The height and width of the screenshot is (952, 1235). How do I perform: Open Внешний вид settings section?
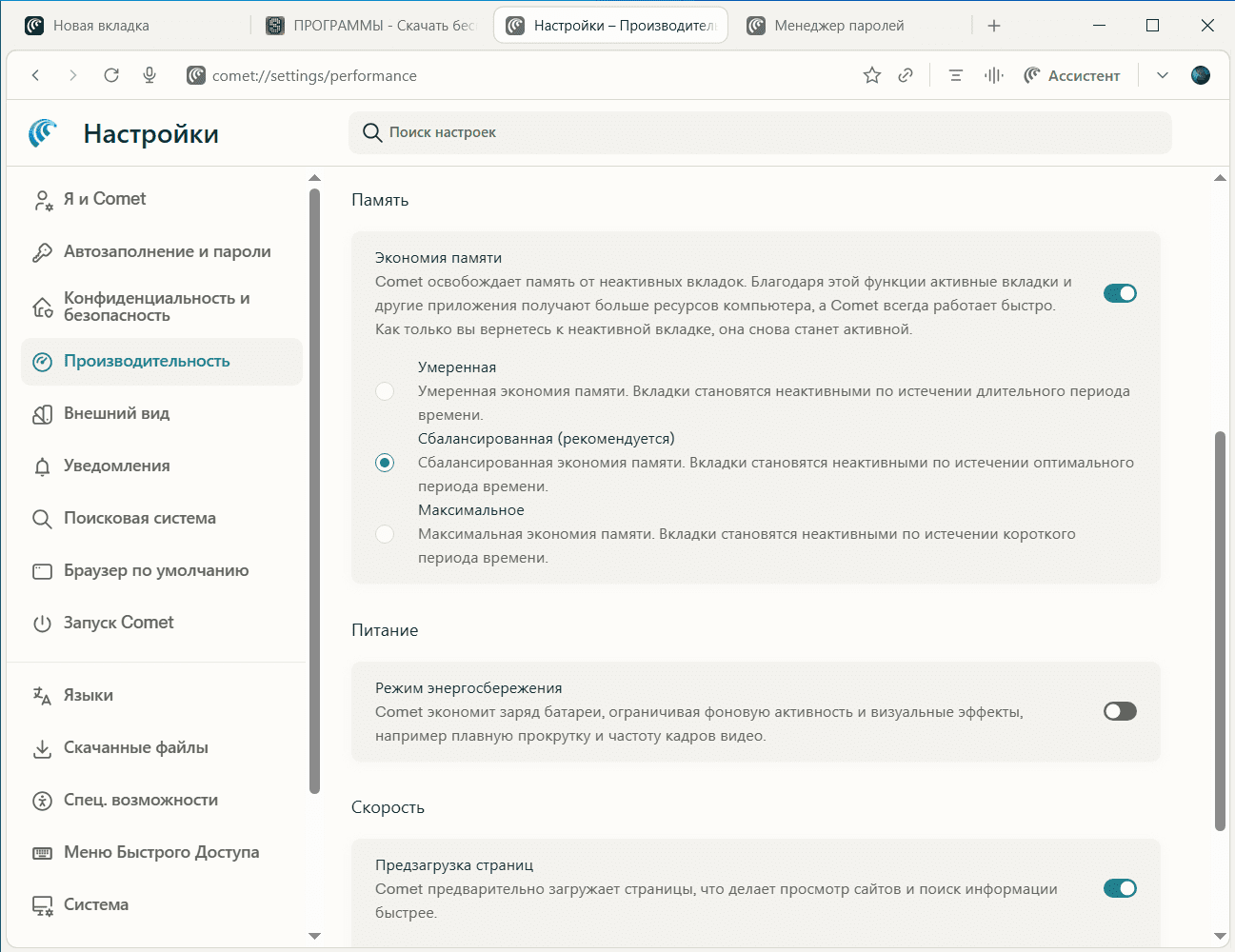point(116,413)
